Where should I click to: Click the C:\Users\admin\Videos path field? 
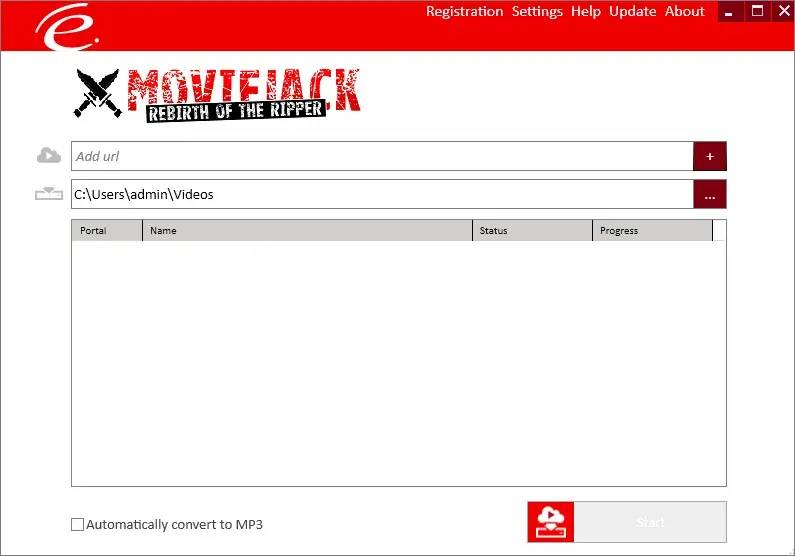[x=382, y=194]
